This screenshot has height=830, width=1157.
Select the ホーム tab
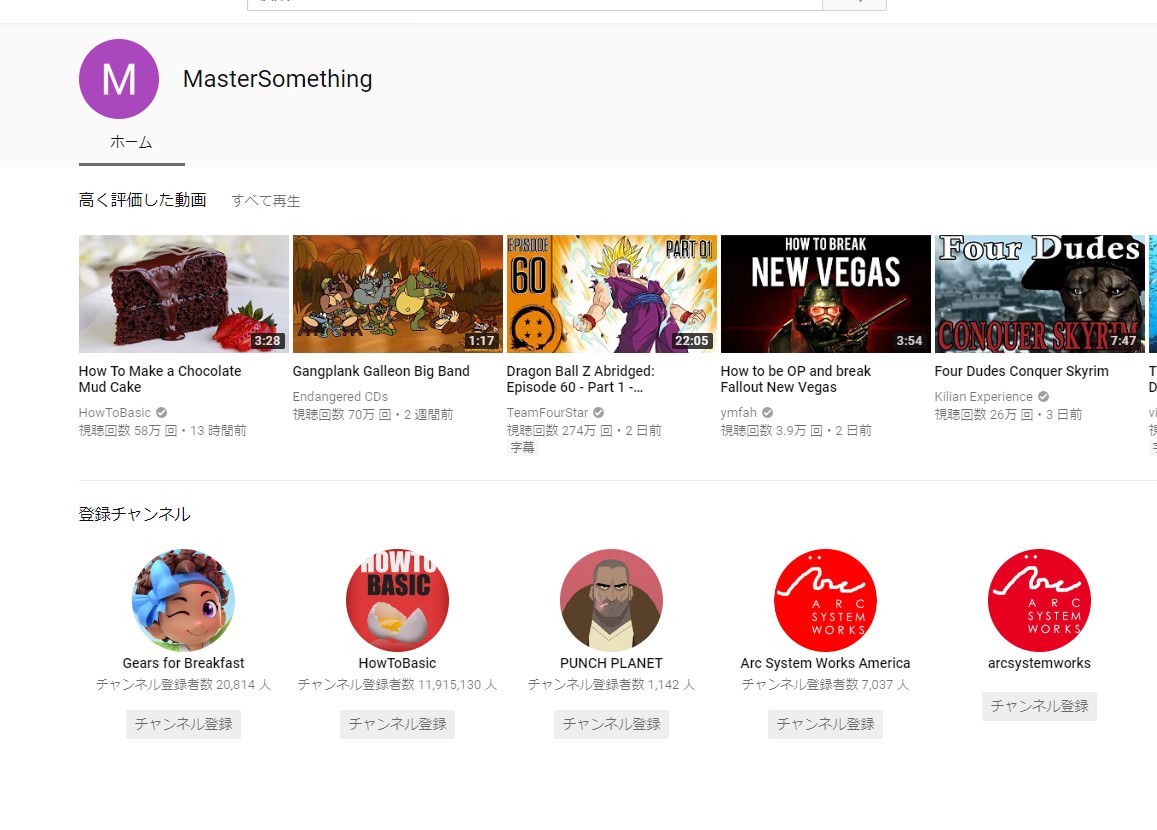coord(131,142)
